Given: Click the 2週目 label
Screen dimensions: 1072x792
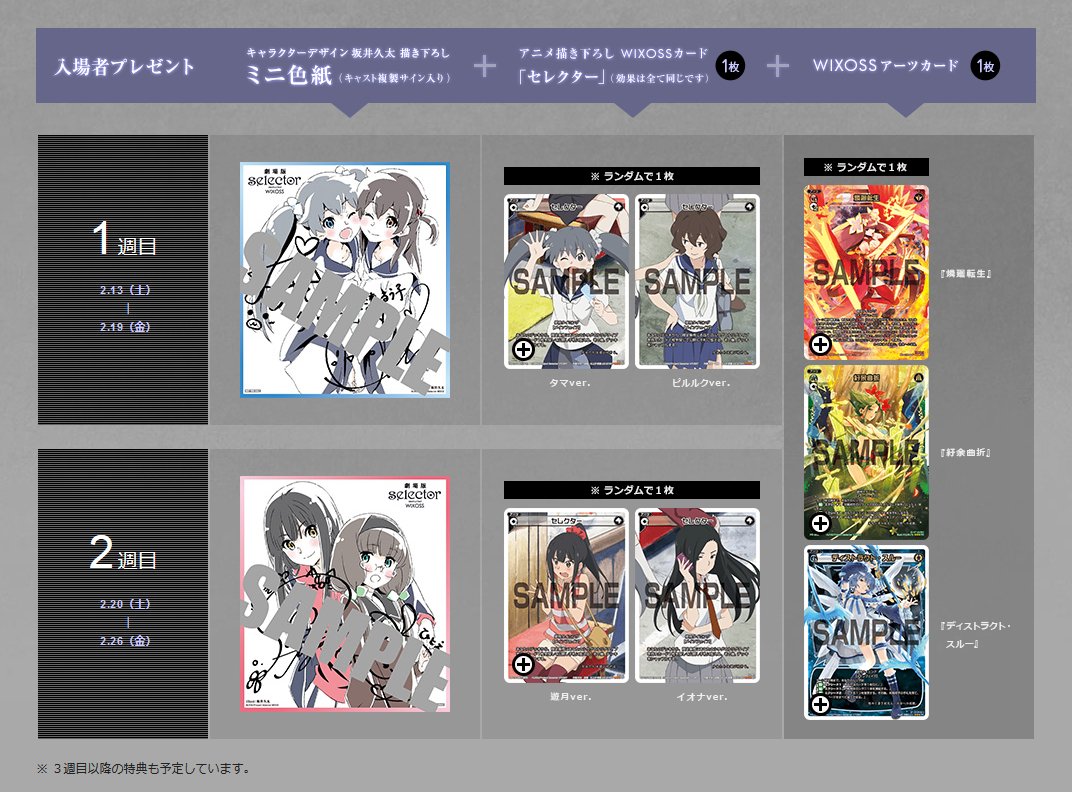Looking at the screenshot, I should 123,553.
